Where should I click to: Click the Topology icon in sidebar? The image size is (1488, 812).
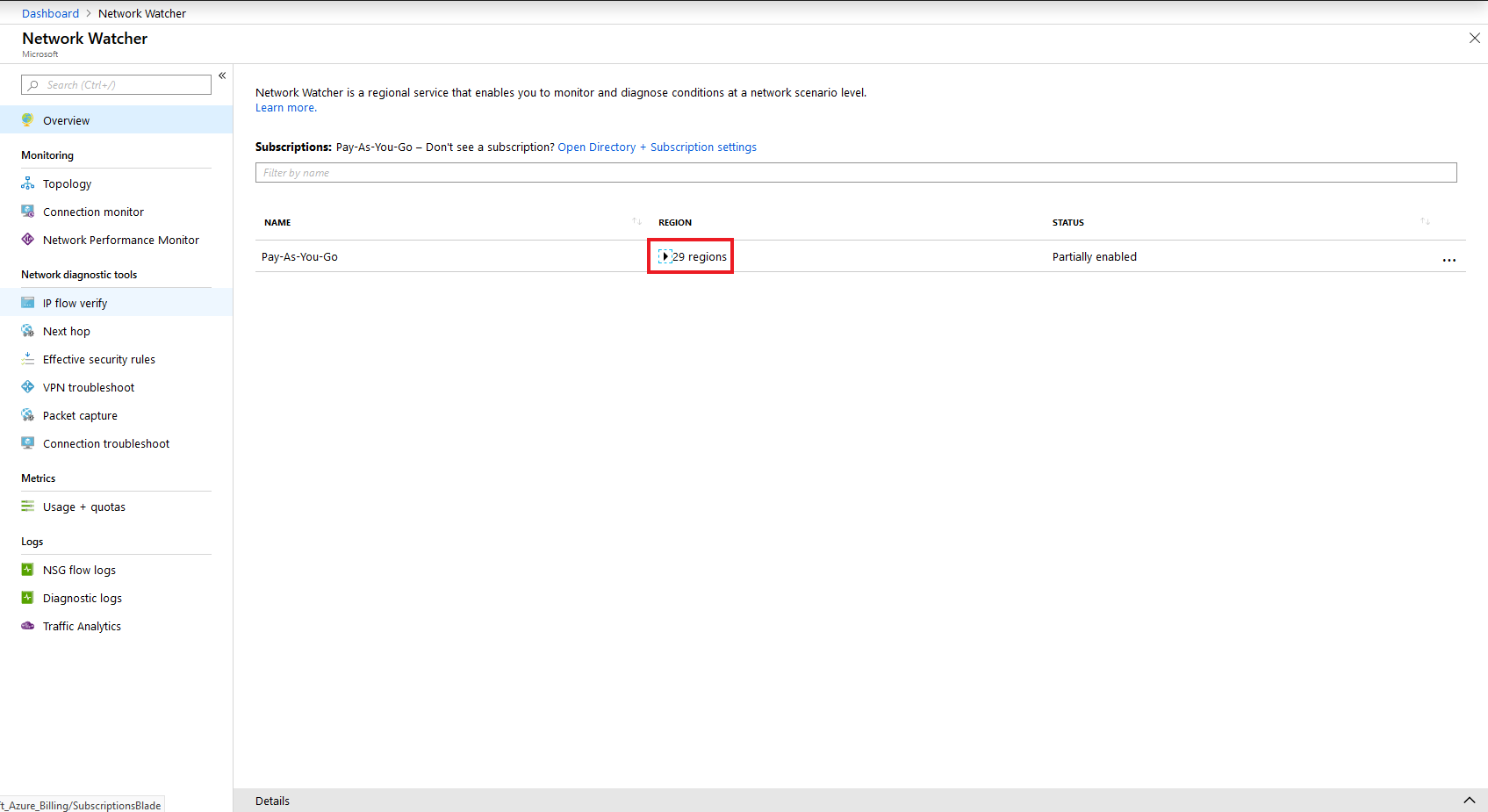28,183
